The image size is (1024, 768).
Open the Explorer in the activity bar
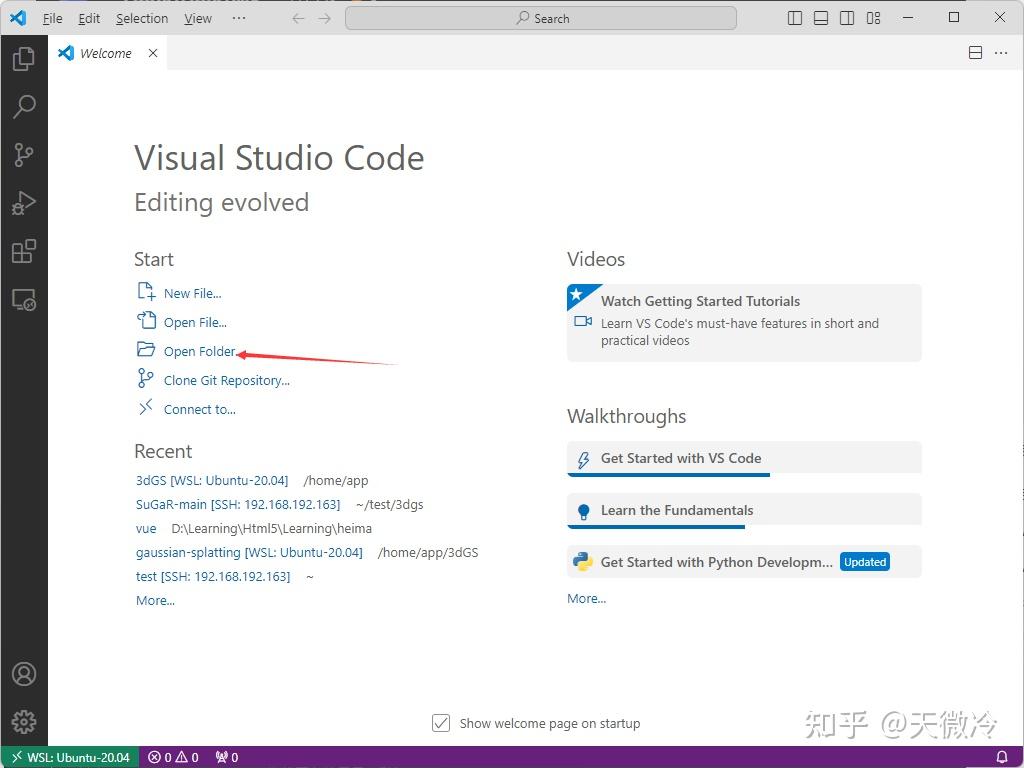click(x=24, y=58)
